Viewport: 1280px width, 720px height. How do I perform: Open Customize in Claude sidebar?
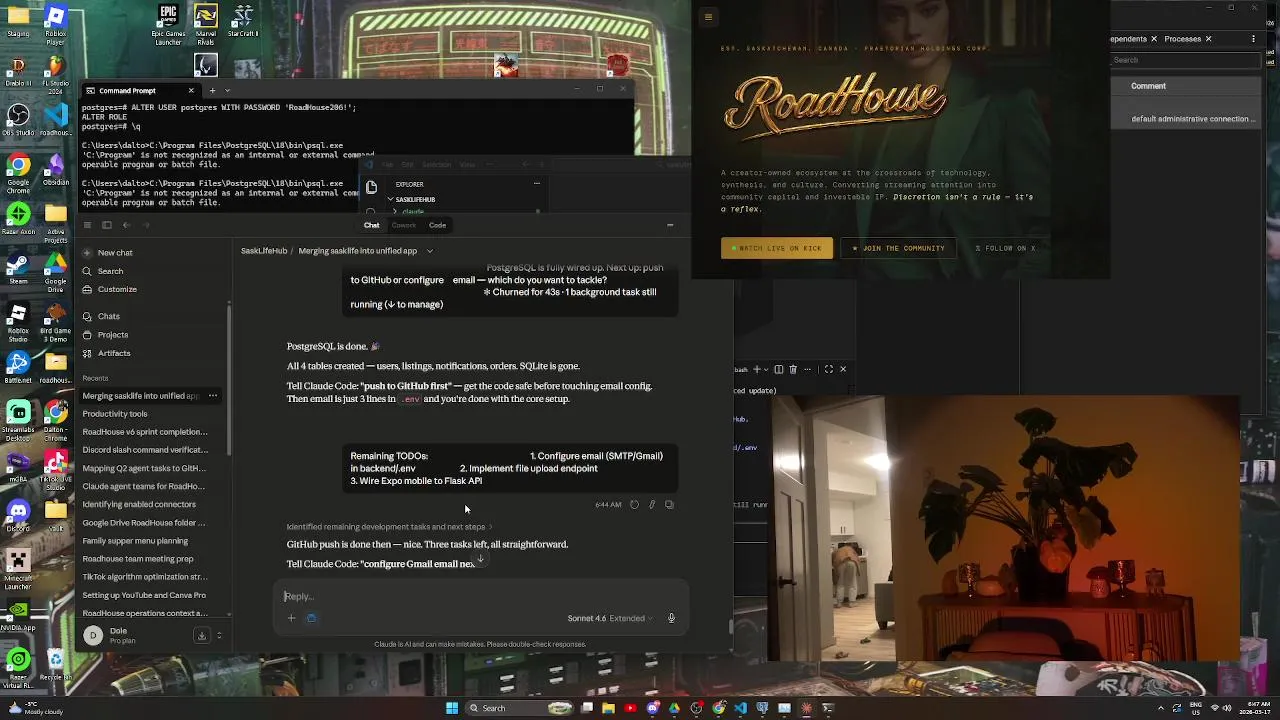tap(109, 289)
